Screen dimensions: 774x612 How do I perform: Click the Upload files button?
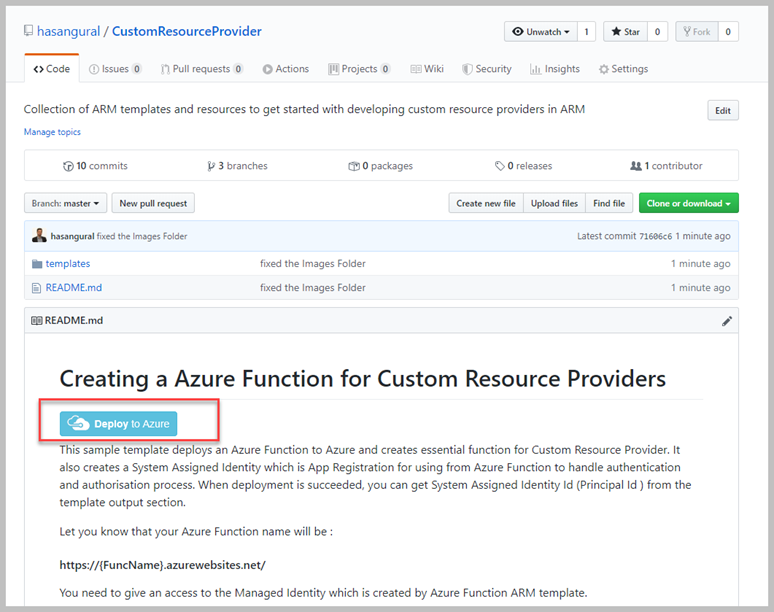(x=554, y=203)
